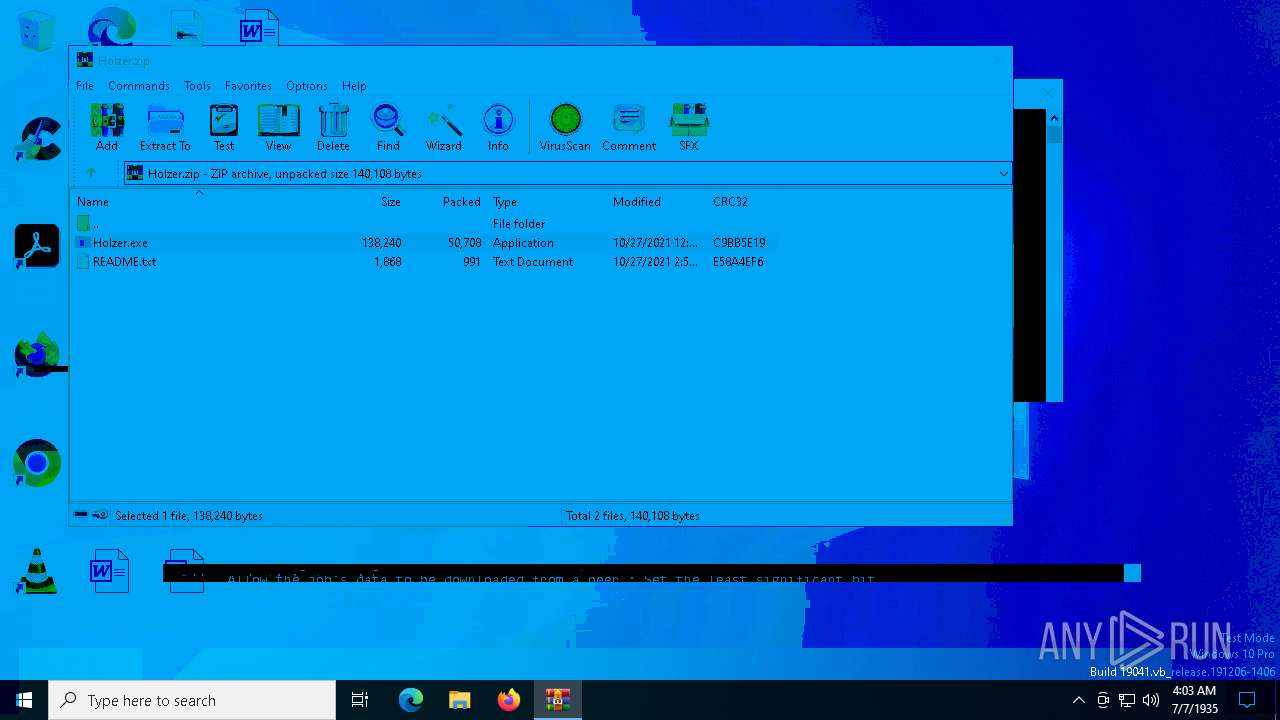This screenshot has width=1280, height=720.
Task: Click the scroll-up arrow in the background window
Action: click(x=1054, y=118)
